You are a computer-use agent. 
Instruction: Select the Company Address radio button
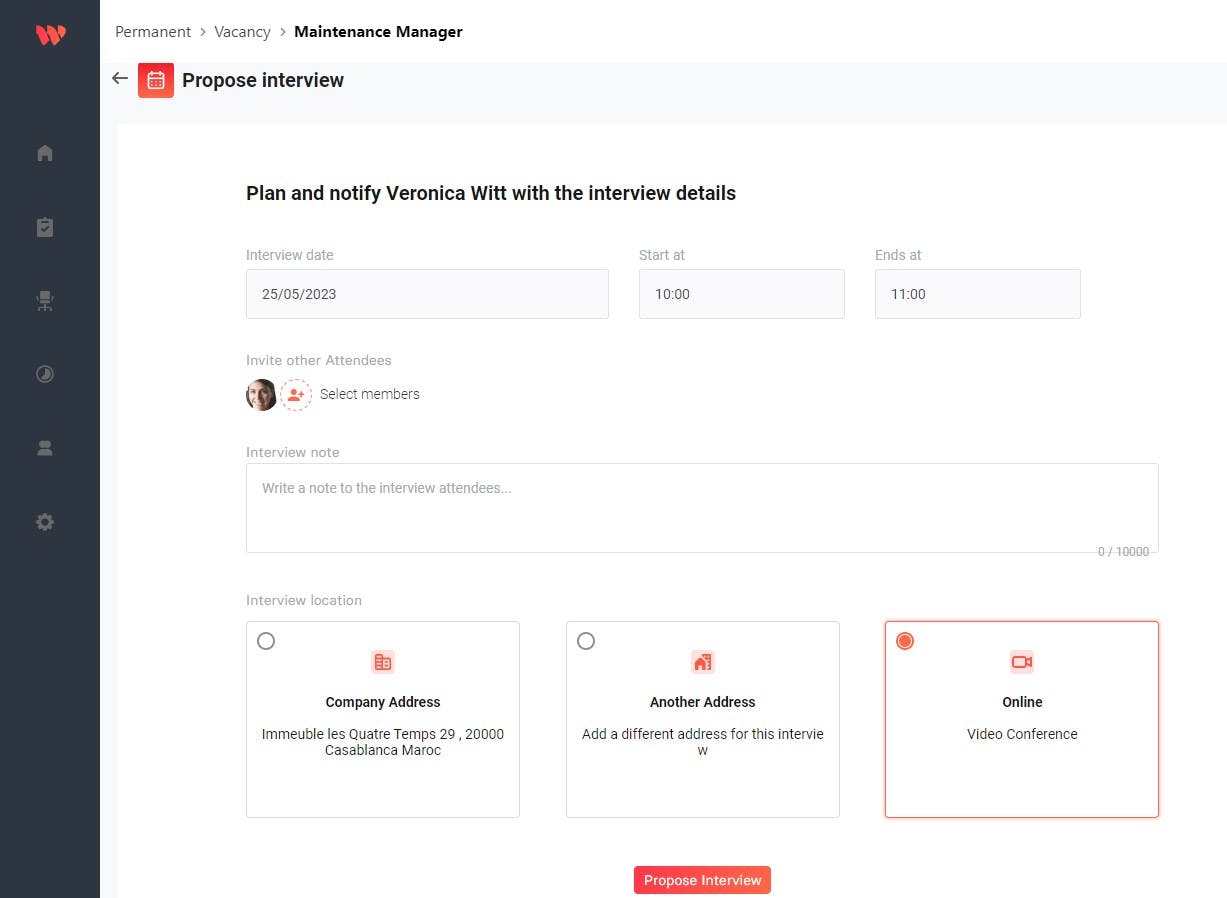[x=266, y=641]
